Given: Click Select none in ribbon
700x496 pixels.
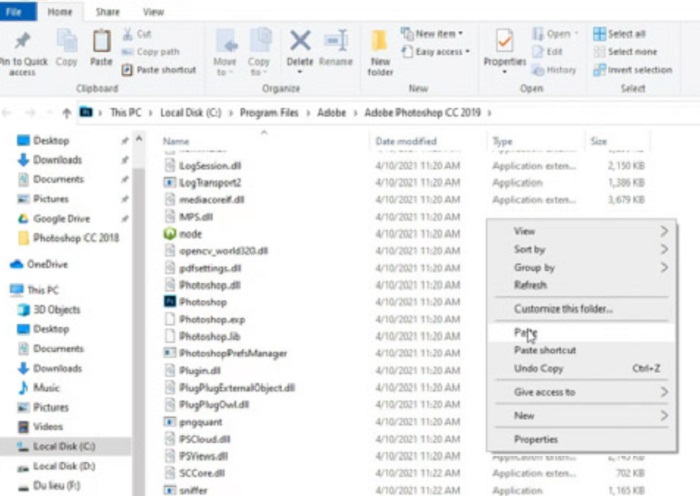Looking at the screenshot, I should (625, 52).
